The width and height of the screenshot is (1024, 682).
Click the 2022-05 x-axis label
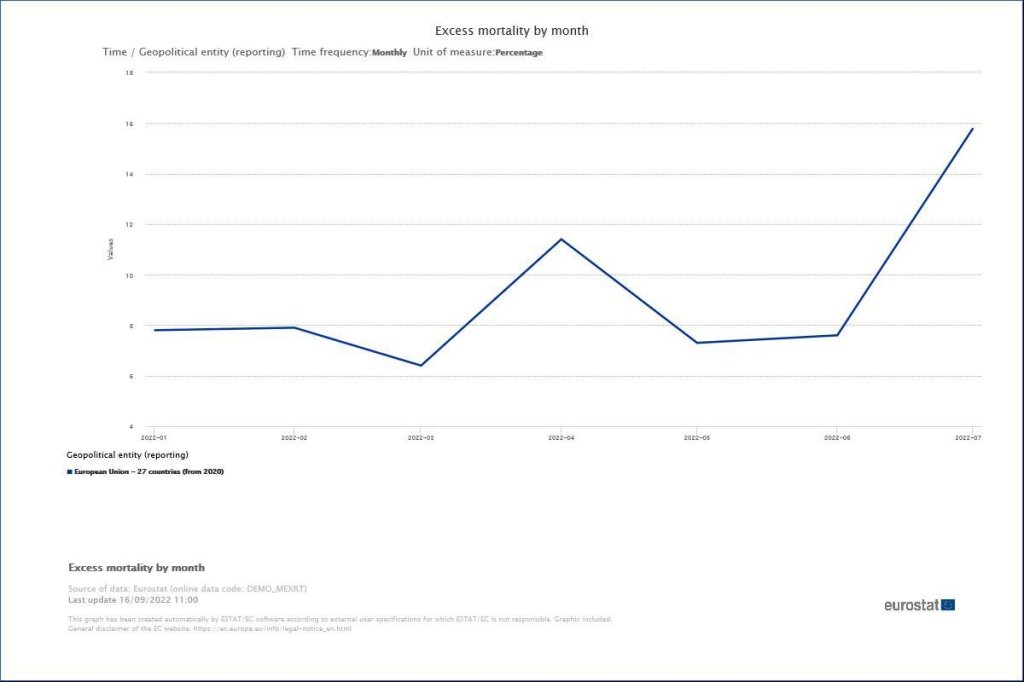tap(697, 438)
